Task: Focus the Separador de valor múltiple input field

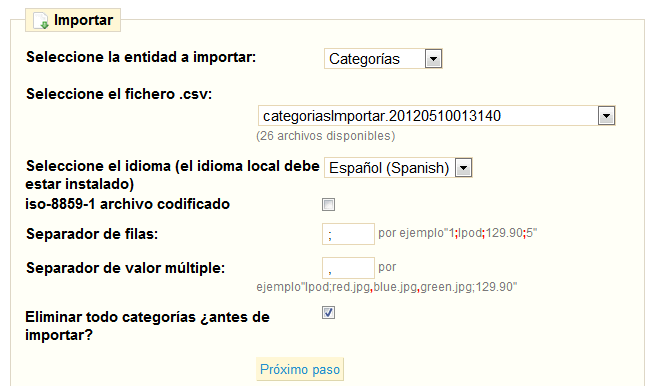Action: (x=348, y=268)
